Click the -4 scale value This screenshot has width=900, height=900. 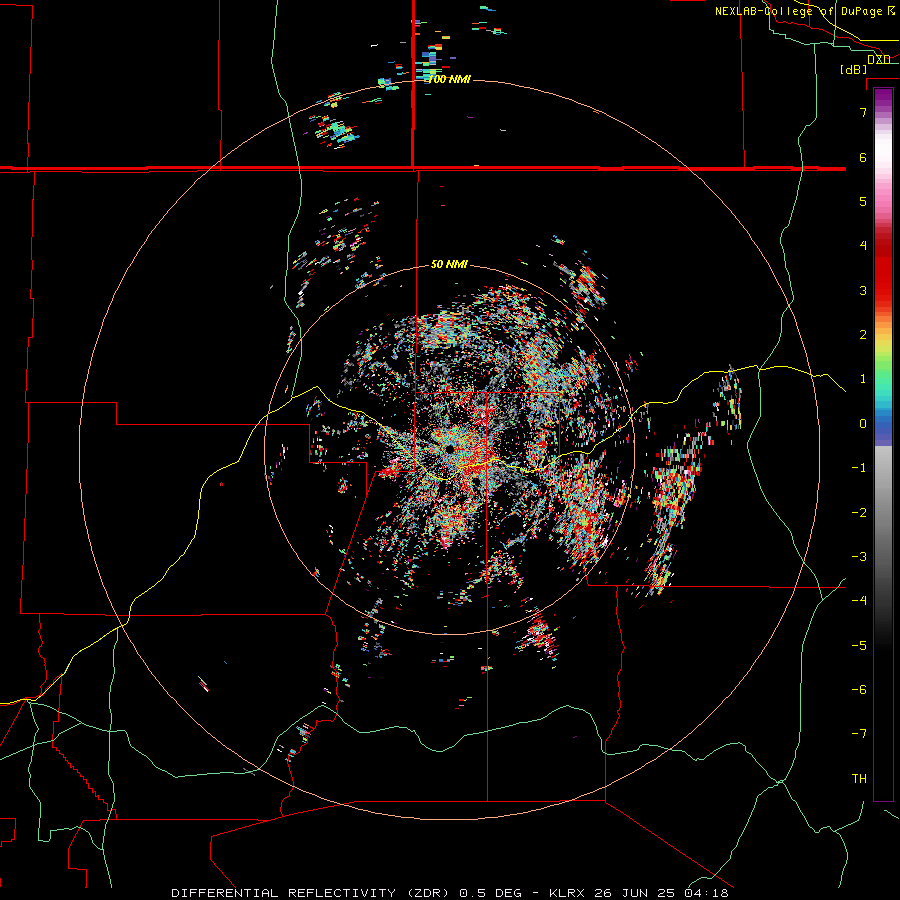click(859, 600)
